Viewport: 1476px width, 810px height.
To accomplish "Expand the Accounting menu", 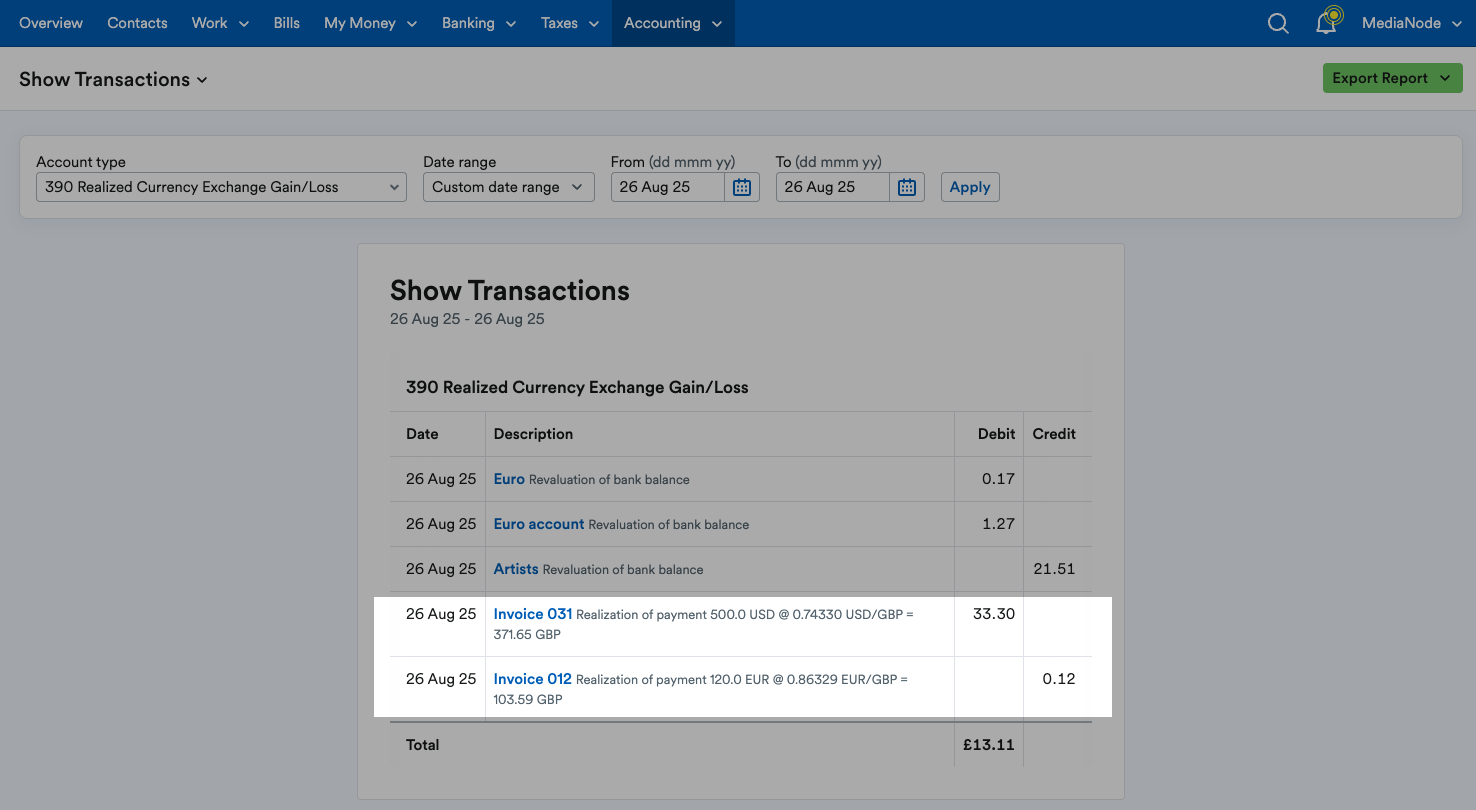I will coord(673,23).
